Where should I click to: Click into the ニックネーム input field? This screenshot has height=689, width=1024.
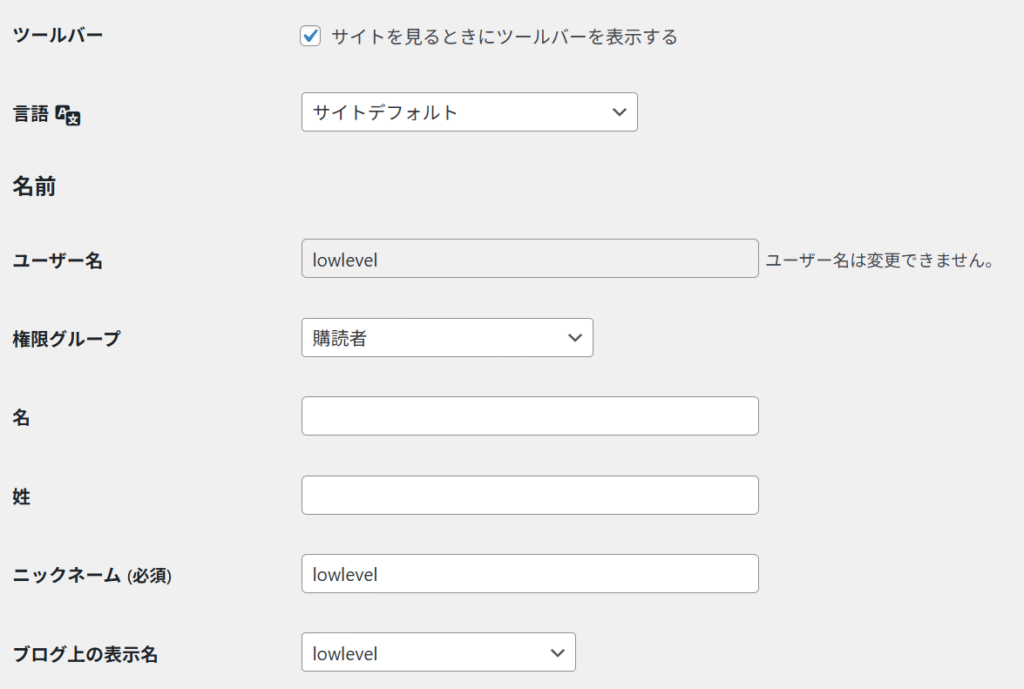click(529, 574)
